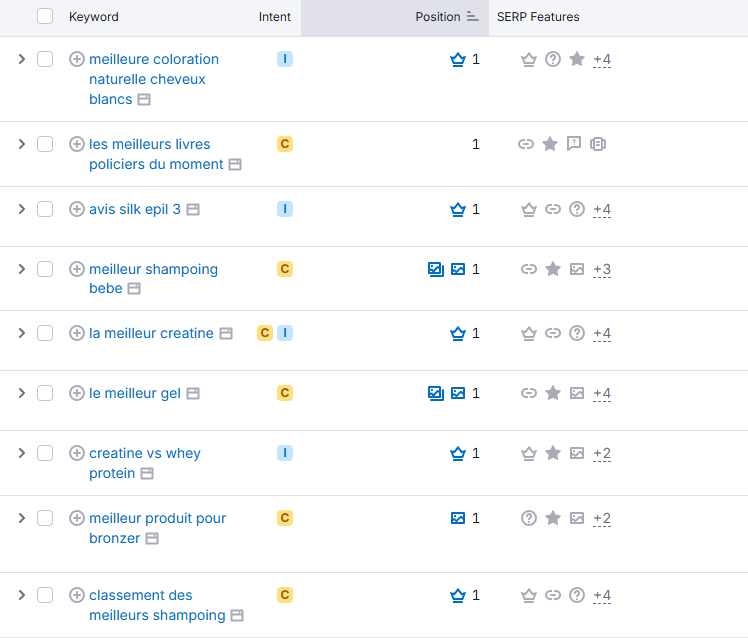Check the box for the 'avis silk epil 3' row

(x=45, y=209)
